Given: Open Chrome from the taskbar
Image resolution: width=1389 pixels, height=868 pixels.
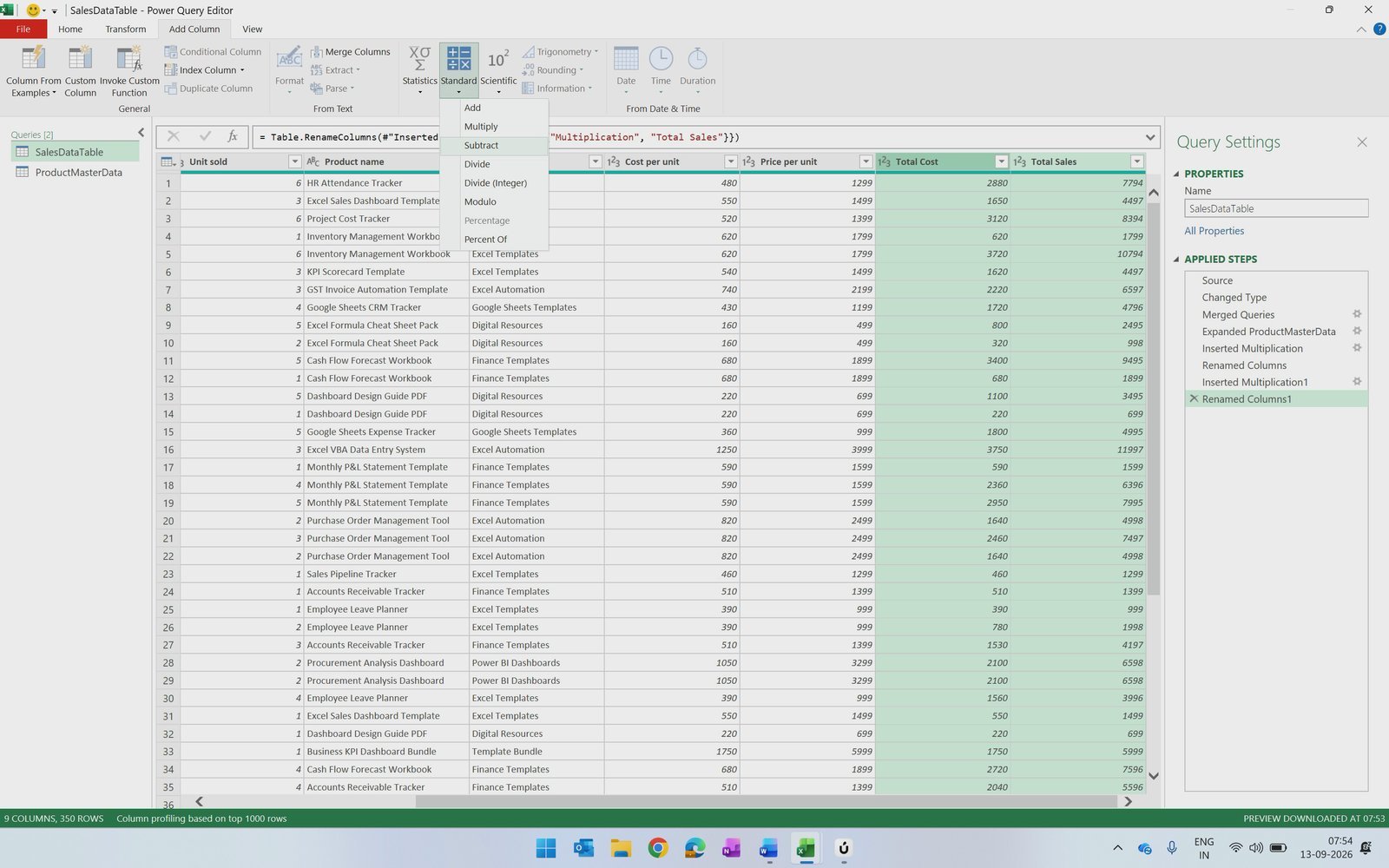Looking at the screenshot, I should (x=658, y=848).
